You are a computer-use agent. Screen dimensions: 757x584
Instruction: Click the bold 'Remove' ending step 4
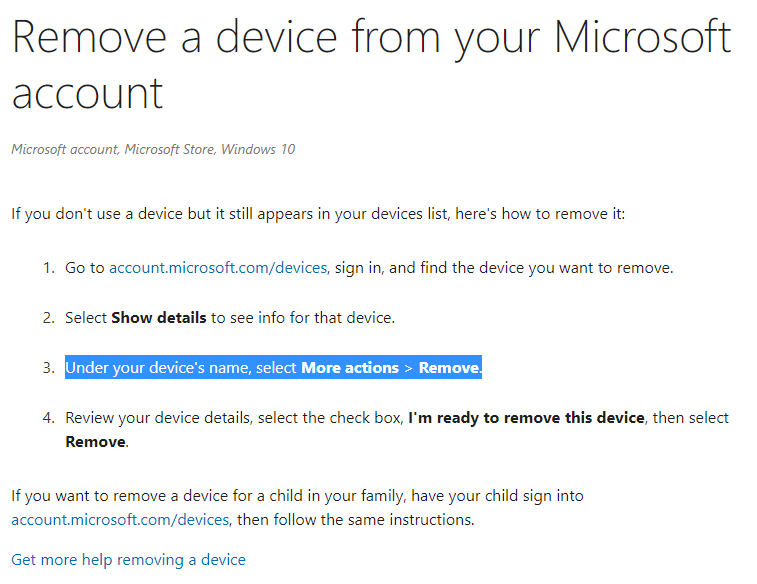96,442
